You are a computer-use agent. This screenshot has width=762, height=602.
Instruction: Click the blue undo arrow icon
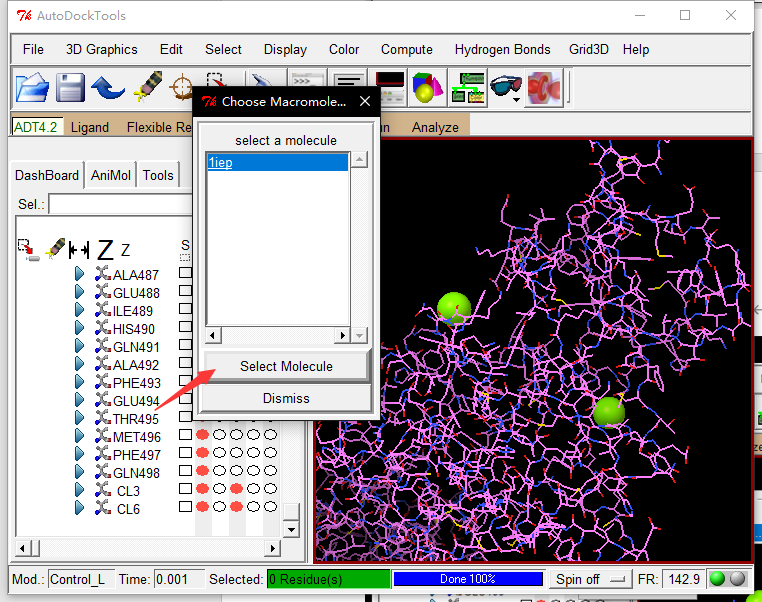(108, 88)
